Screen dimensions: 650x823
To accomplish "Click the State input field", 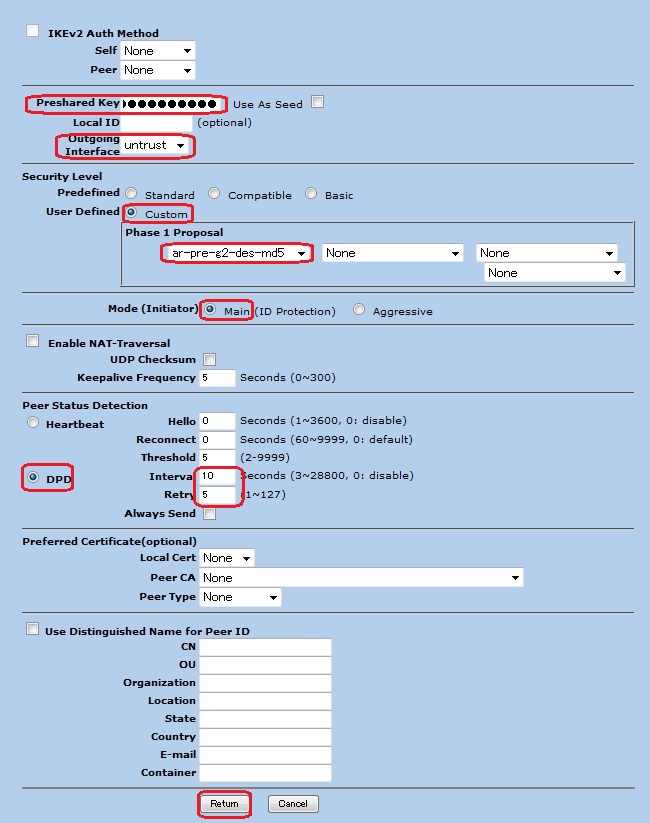I will 265,719.
